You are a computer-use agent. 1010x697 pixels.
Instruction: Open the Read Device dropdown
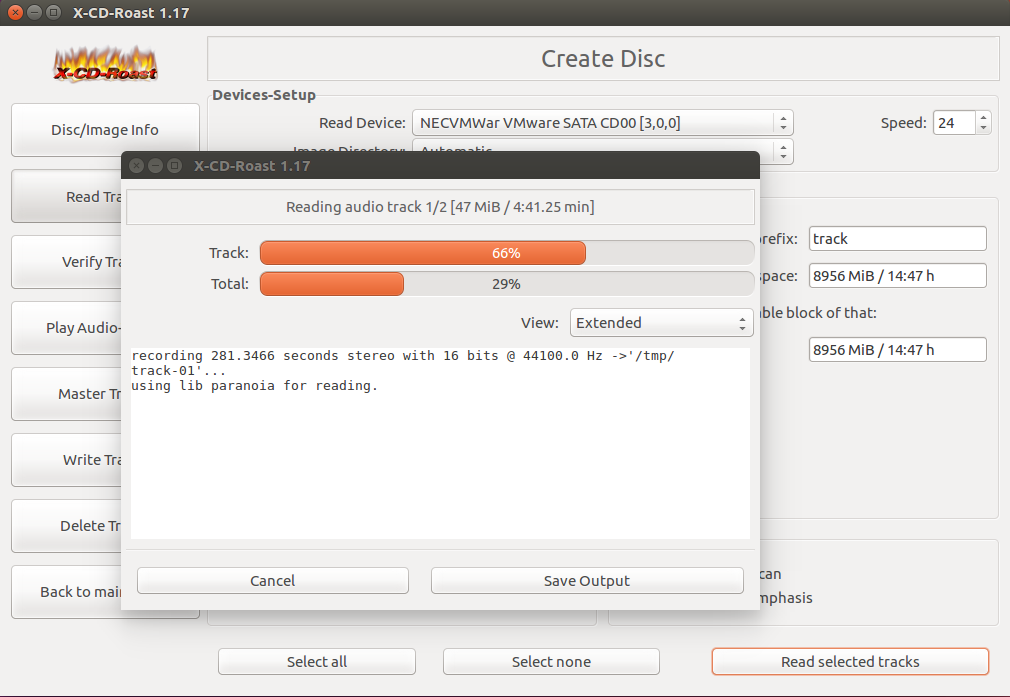(x=602, y=122)
